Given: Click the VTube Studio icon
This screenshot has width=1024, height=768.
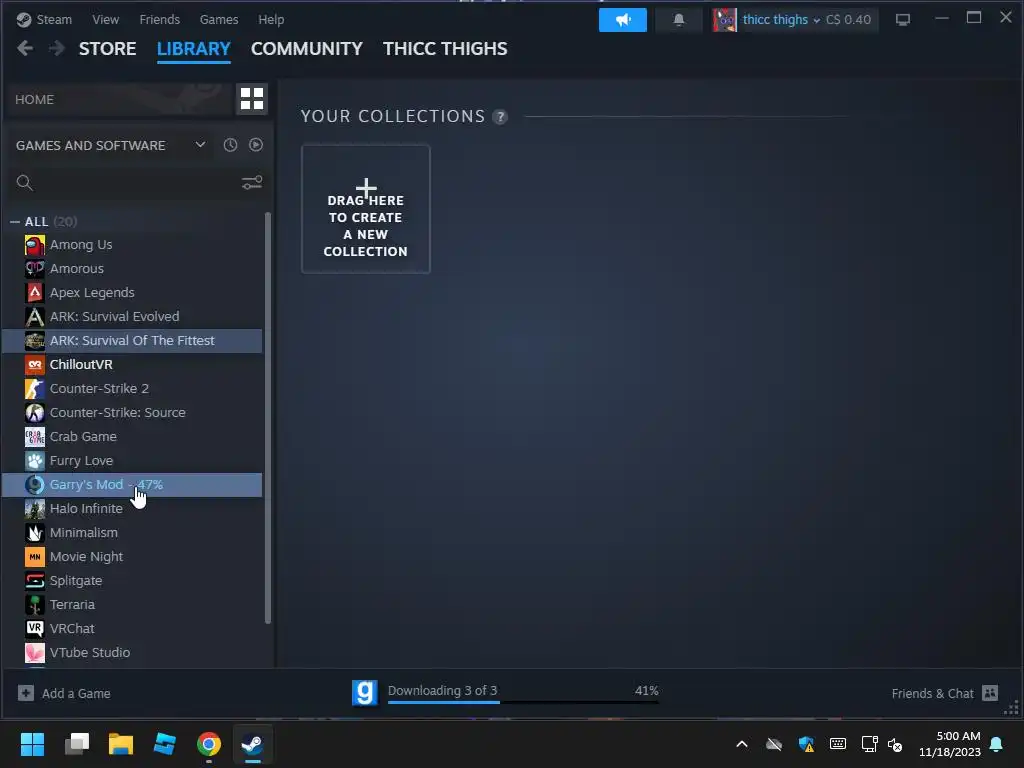Looking at the screenshot, I should point(35,652).
